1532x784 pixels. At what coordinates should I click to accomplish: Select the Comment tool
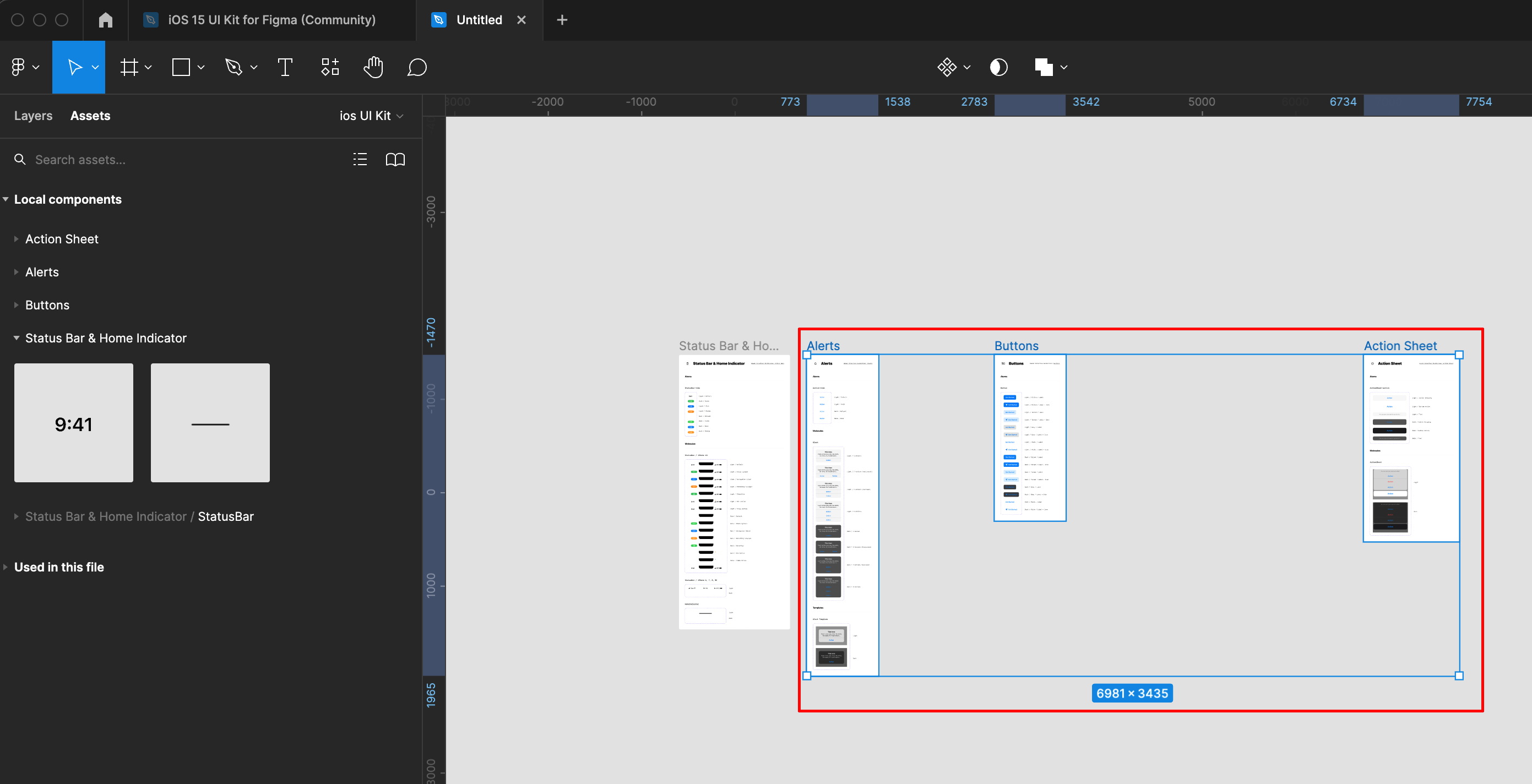coord(416,67)
